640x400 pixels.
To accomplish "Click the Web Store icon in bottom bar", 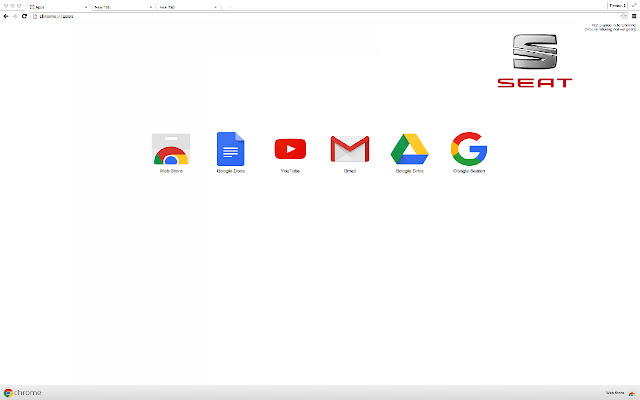I will click(x=632, y=393).
